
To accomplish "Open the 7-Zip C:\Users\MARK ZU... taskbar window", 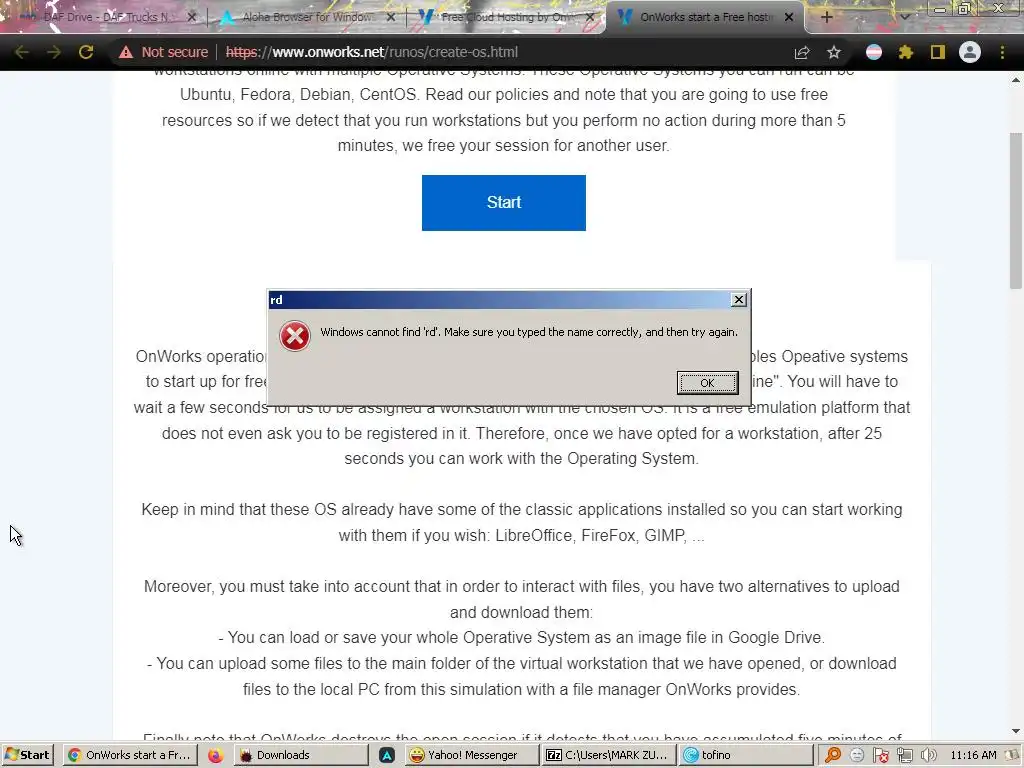I will point(609,755).
